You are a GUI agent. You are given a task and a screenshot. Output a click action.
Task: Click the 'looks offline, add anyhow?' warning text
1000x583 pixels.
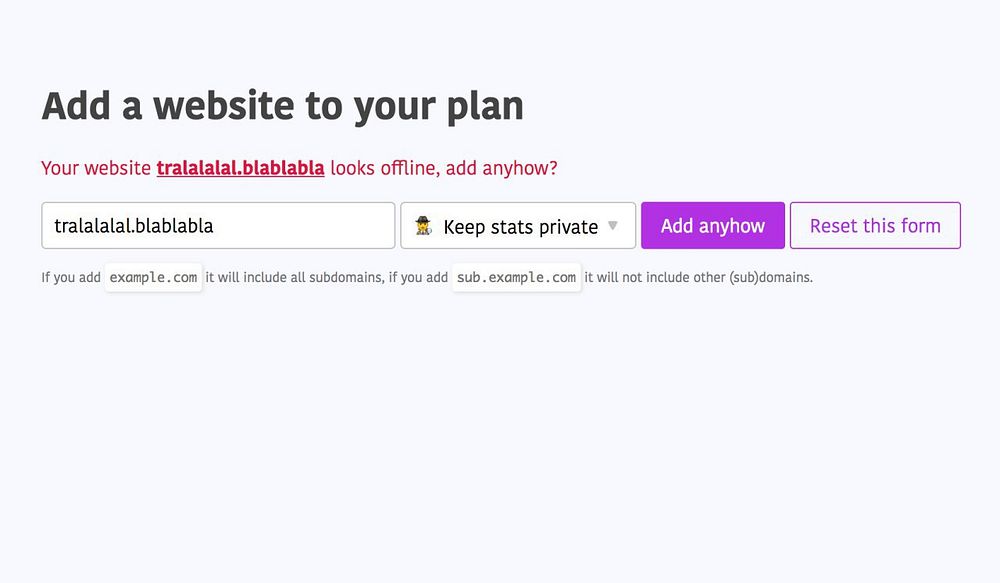click(x=444, y=168)
